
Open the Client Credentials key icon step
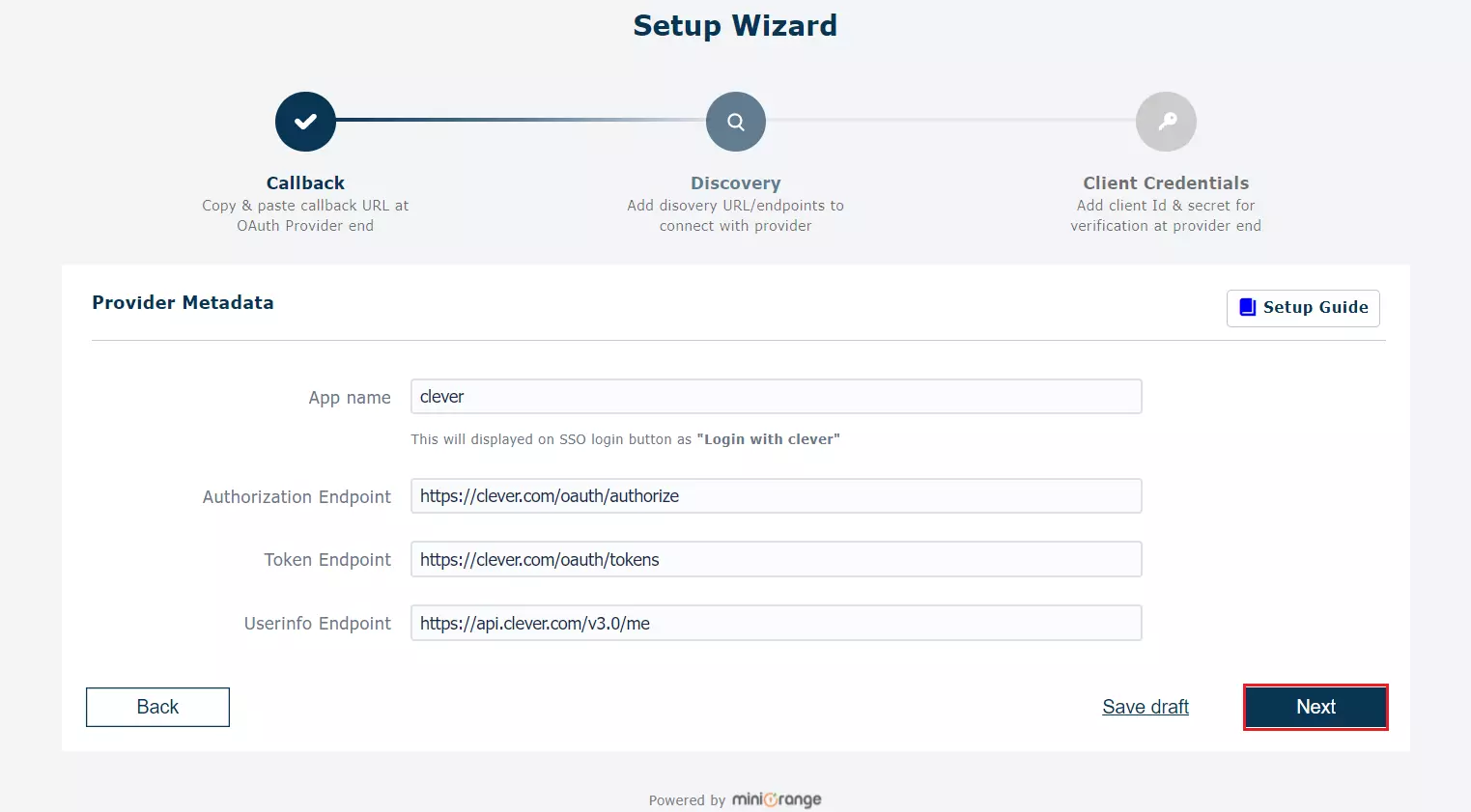coord(1166,122)
